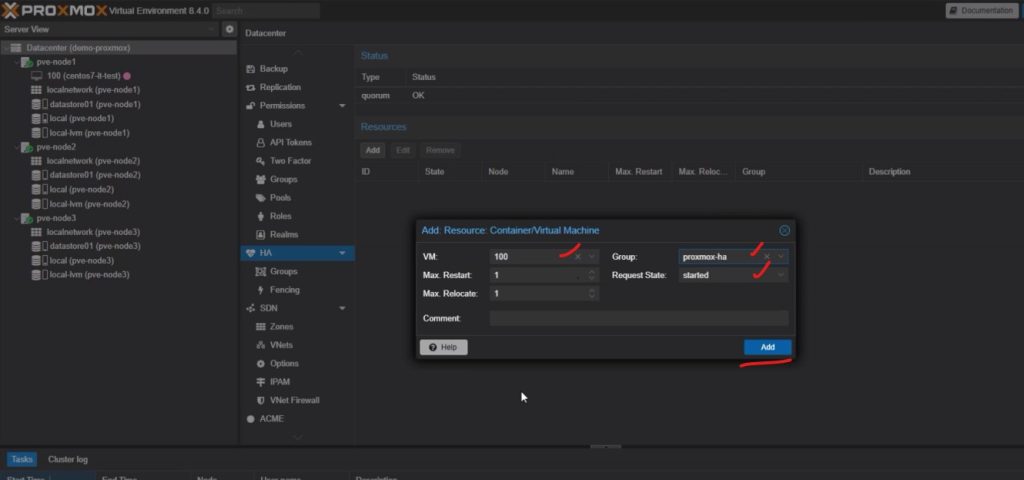This screenshot has height=480, width=1024.
Task: Click the Datacenter (demo-proxmox) server icon
Action: 16,48
